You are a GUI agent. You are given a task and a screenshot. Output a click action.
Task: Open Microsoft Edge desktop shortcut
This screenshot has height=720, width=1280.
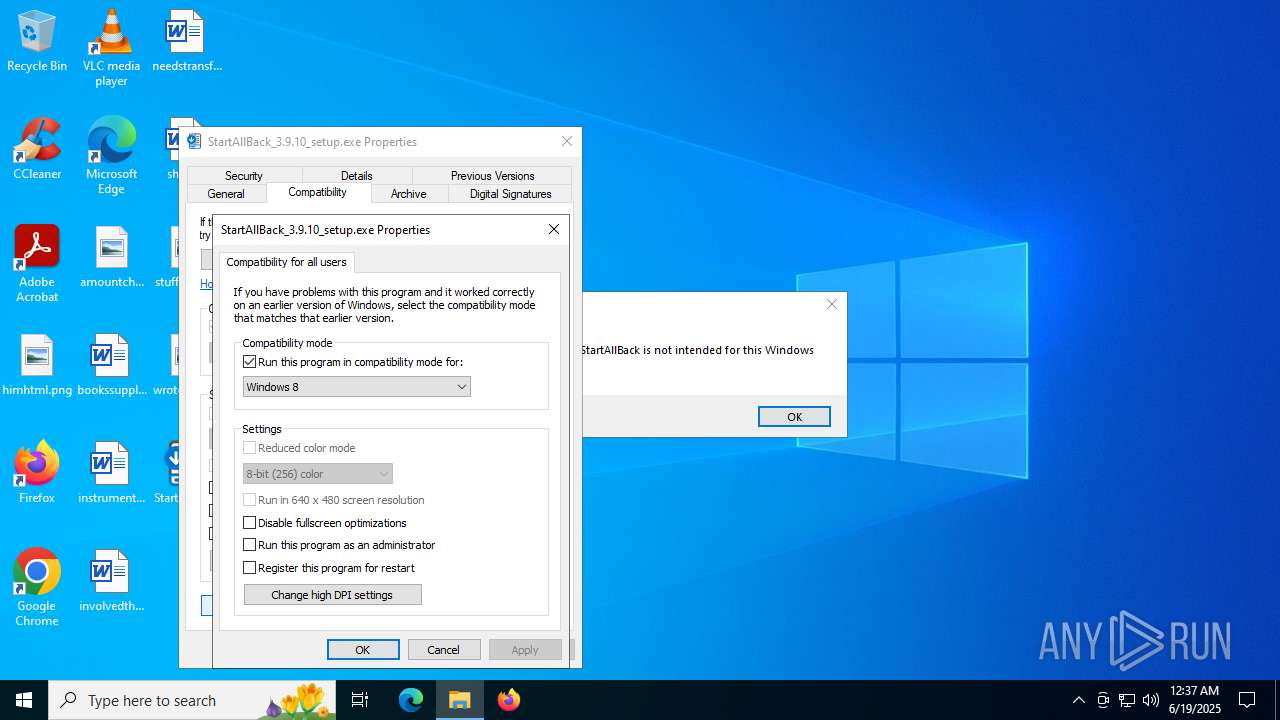coord(111,156)
